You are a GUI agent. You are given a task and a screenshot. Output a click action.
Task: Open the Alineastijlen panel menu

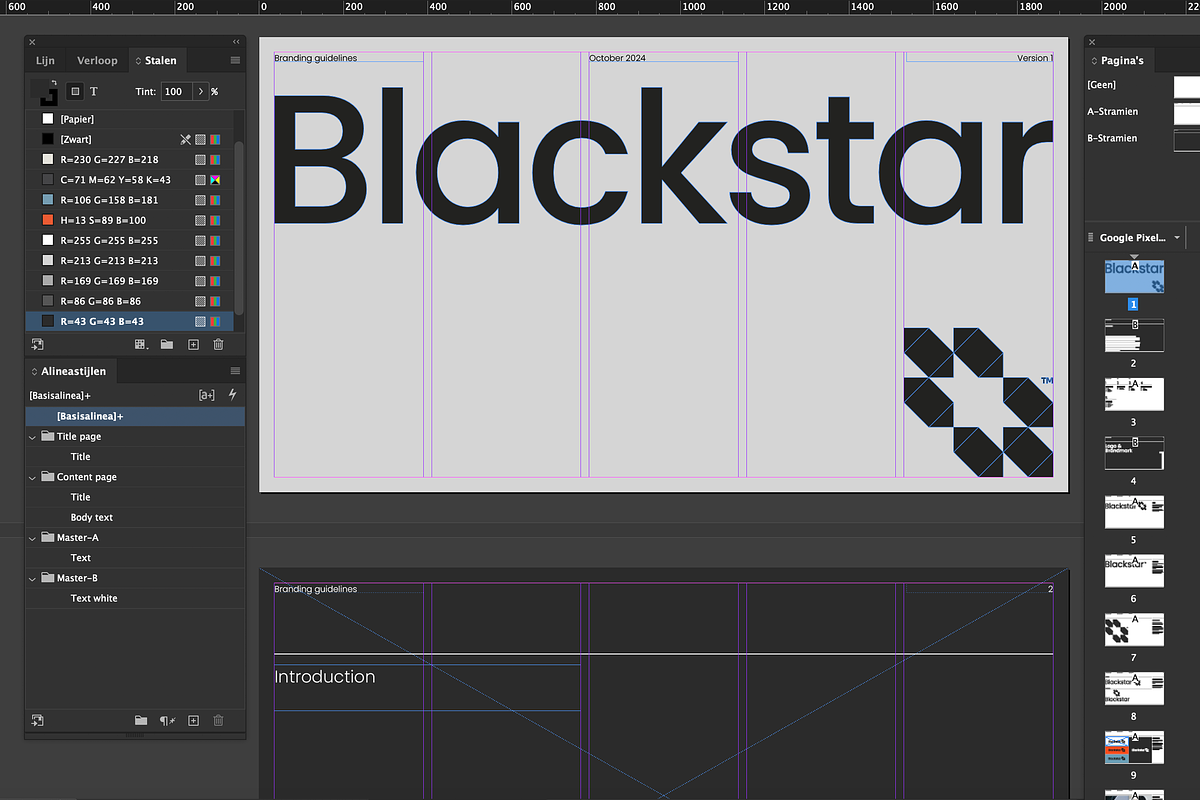[235, 371]
